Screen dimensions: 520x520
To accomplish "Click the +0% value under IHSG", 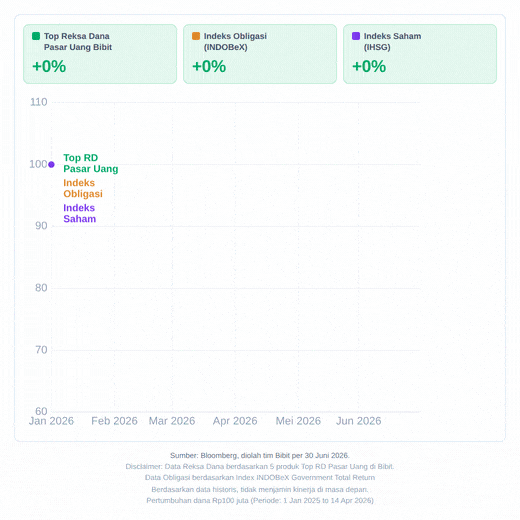I will point(369,66).
